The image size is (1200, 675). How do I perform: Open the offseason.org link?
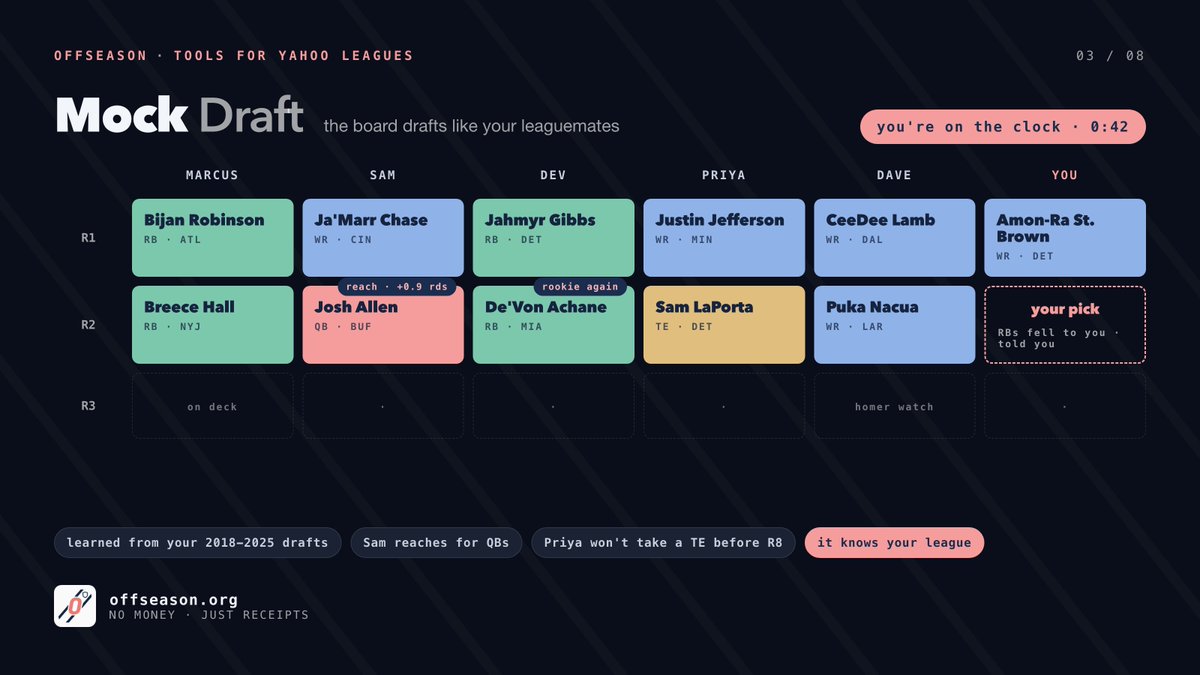[x=174, y=600]
